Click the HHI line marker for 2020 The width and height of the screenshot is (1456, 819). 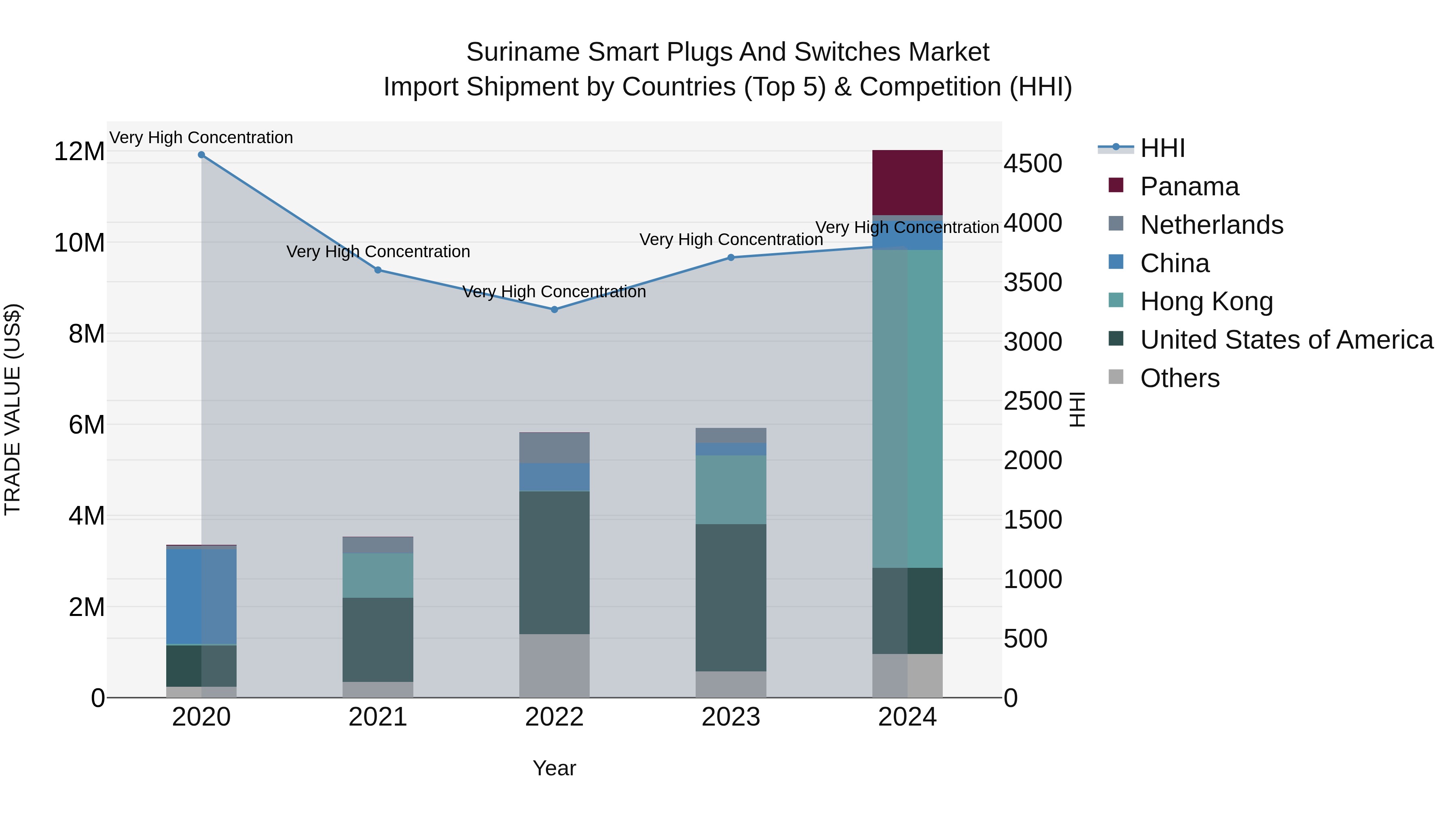pos(201,155)
